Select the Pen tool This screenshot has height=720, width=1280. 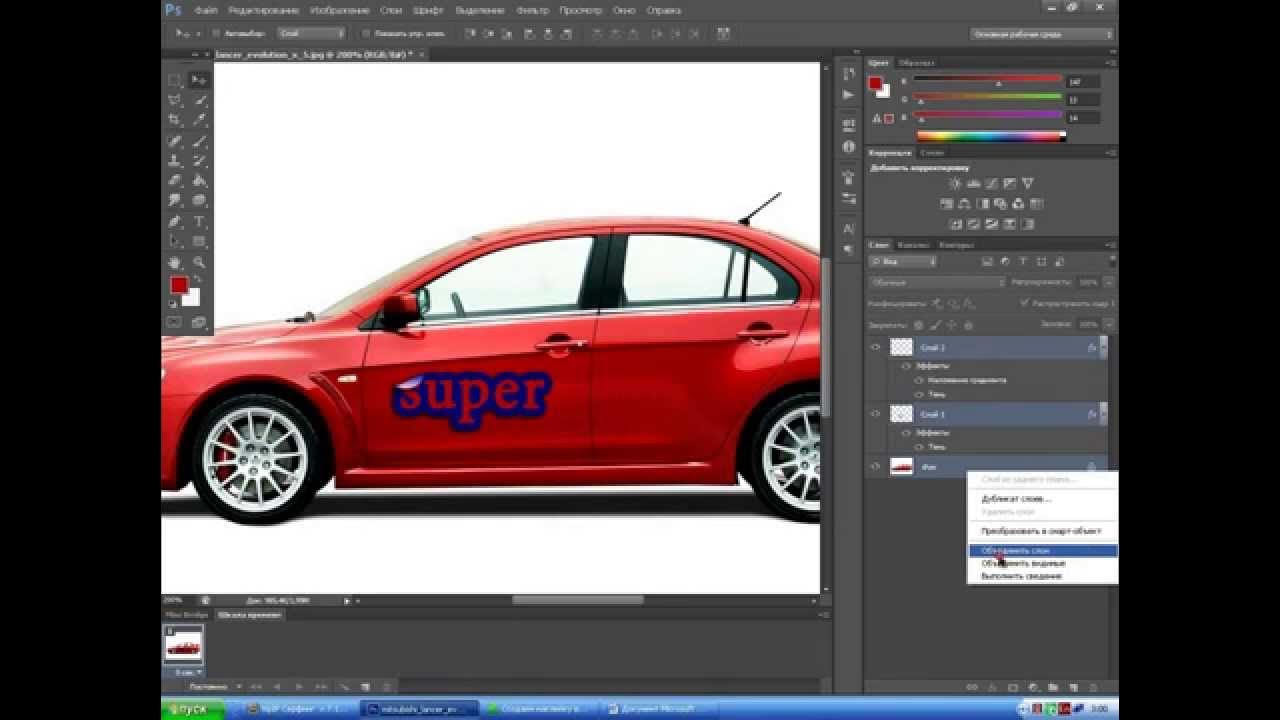(175, 221)
